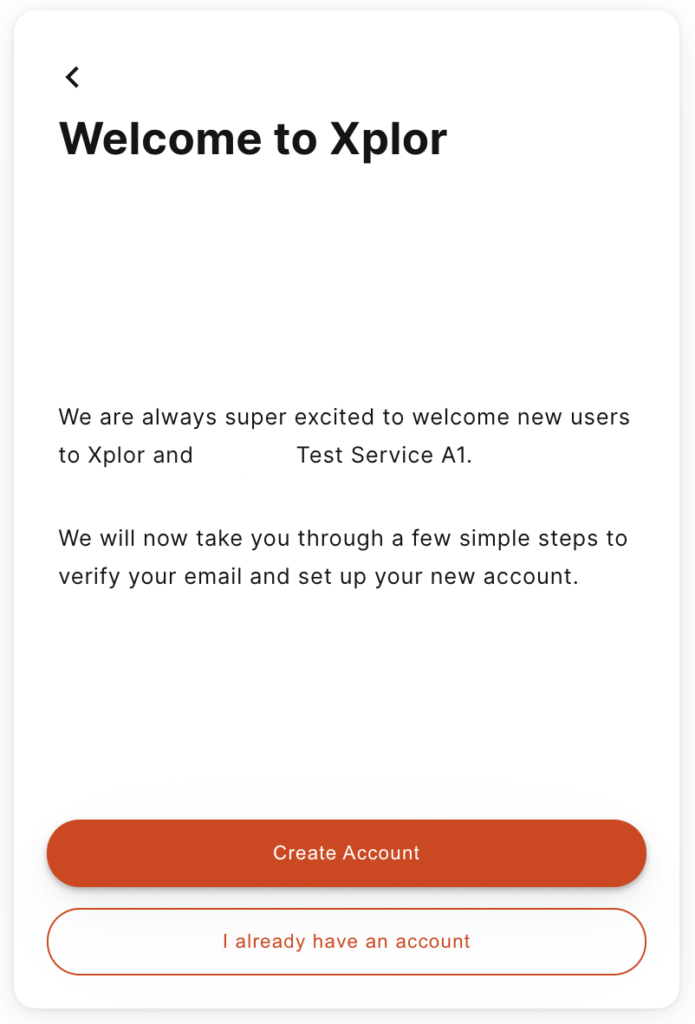
Task: Click the "Test Service A1" text
Action: click(x=382, y=455)
